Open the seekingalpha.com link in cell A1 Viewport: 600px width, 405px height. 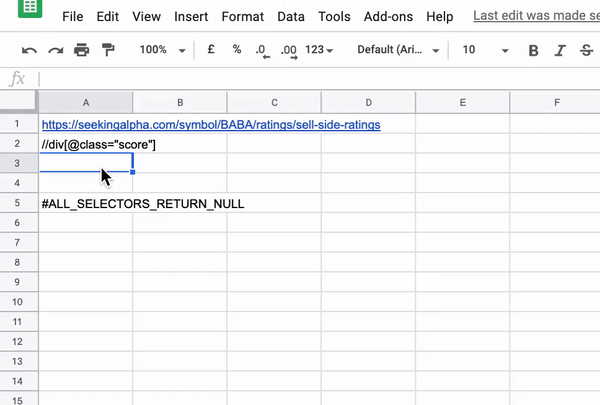click(x=210, y=125)
